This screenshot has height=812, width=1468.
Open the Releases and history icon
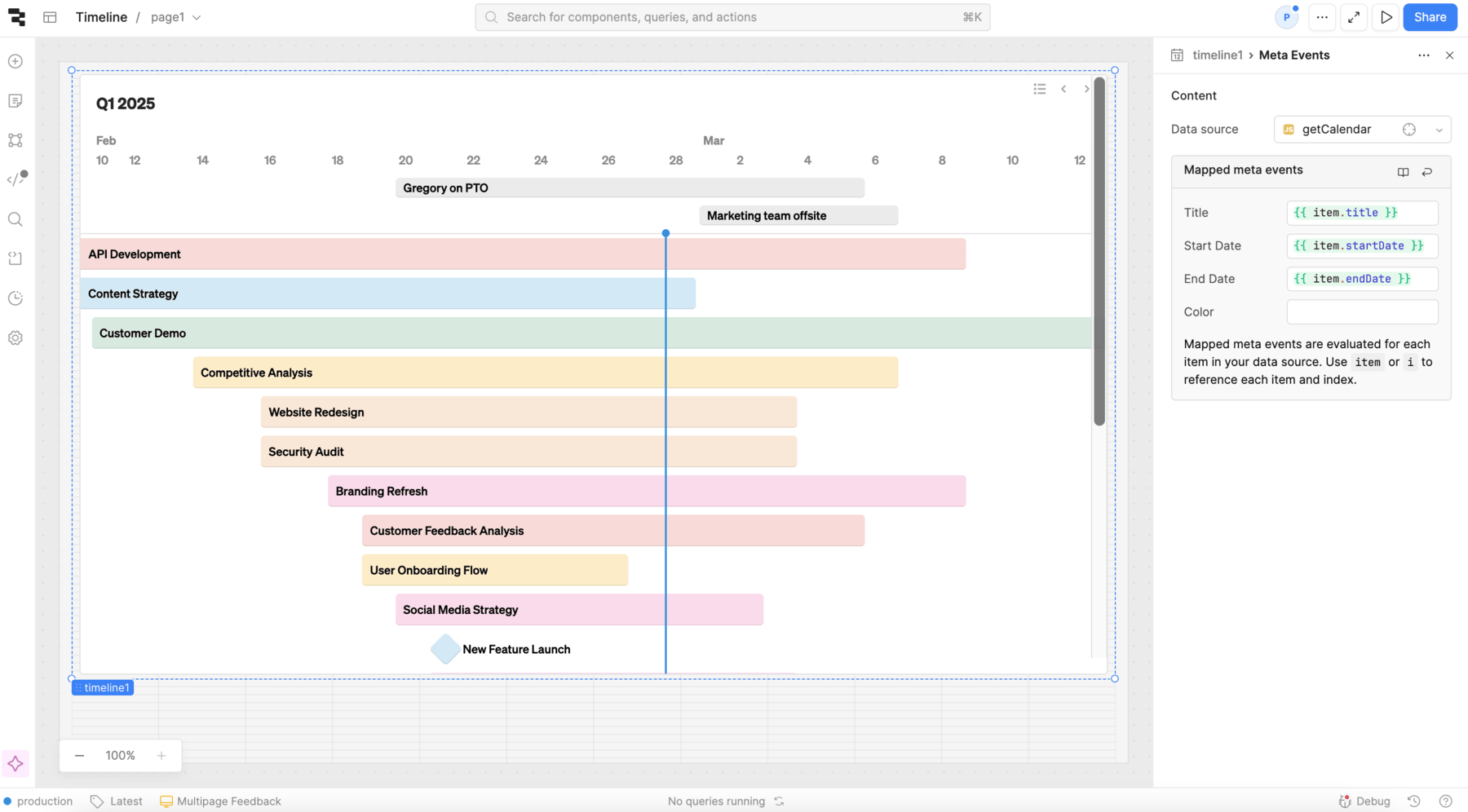[15, 298]
